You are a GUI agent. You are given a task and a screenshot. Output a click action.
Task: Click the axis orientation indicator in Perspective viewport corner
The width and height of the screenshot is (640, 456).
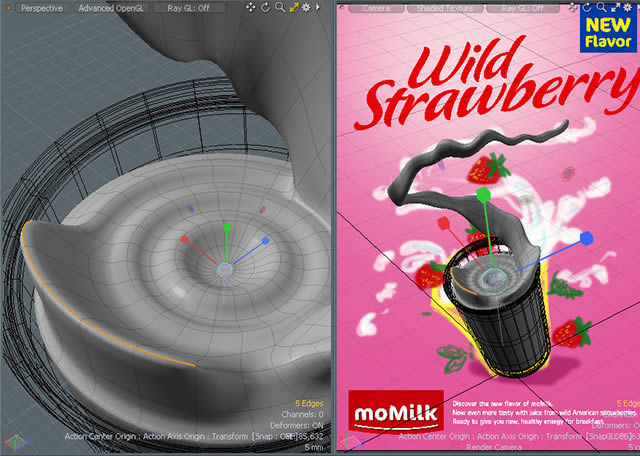point(16,441)
